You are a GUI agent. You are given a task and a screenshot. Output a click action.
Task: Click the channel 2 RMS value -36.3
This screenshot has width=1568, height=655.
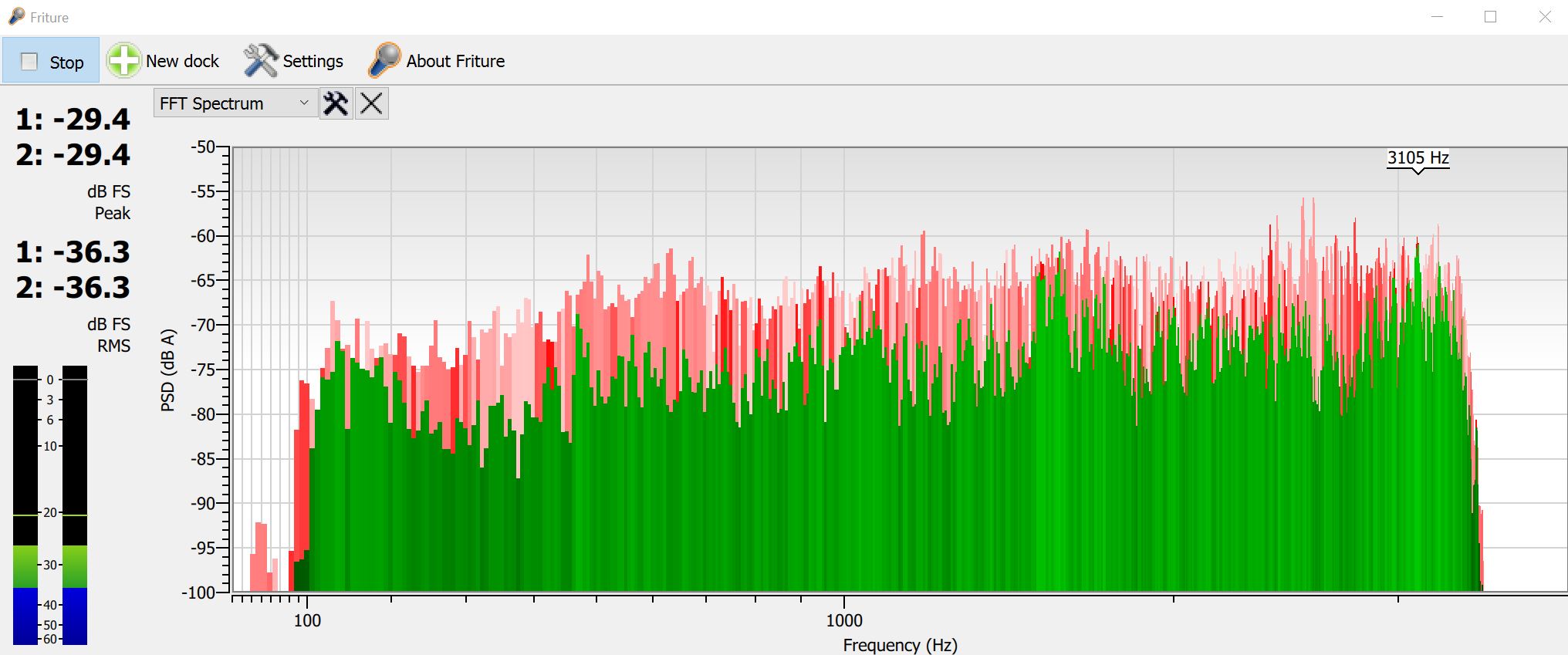[73, 288]
